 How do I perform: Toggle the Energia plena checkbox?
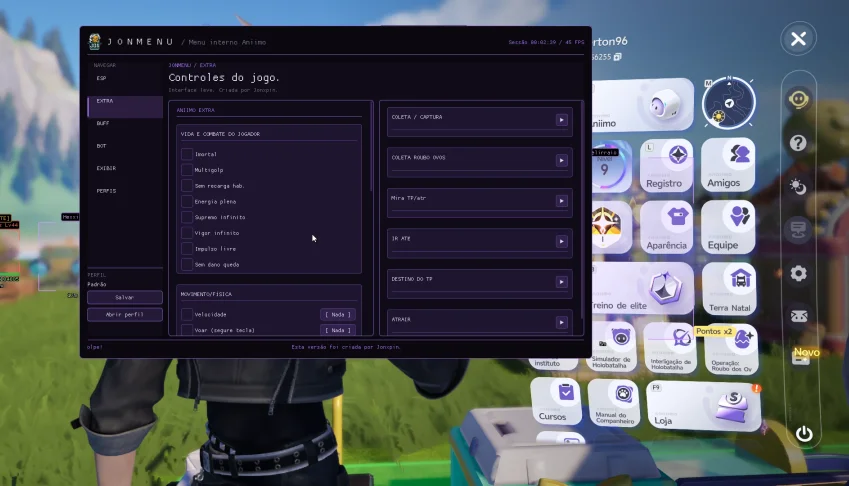click(x=187, y=201)
